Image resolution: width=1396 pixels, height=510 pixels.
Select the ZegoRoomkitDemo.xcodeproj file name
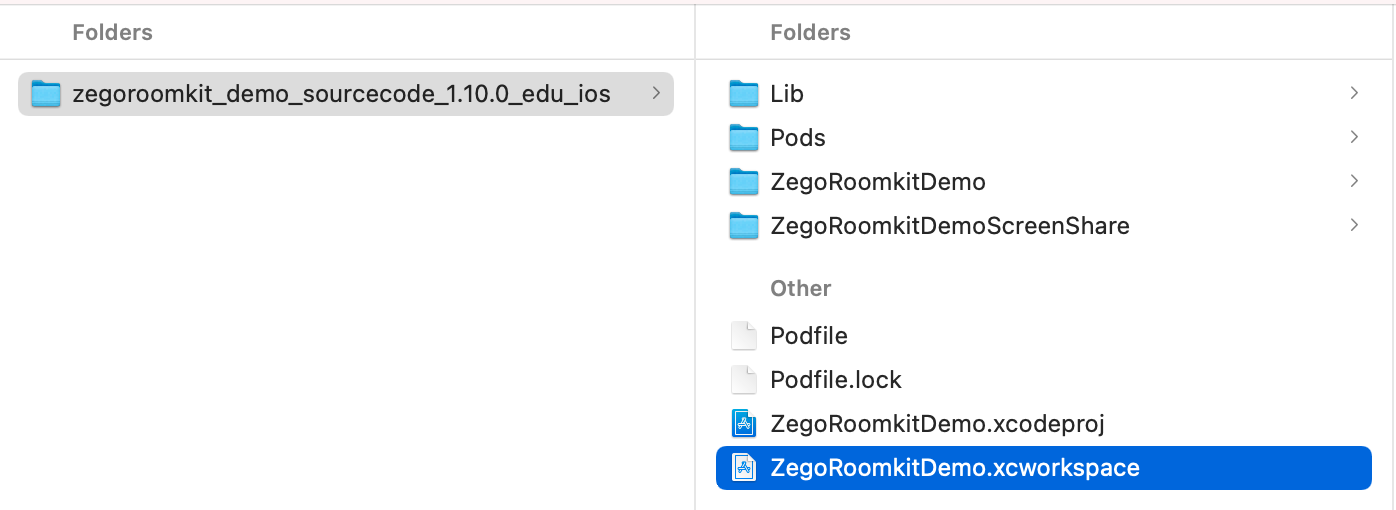(937, 424)
